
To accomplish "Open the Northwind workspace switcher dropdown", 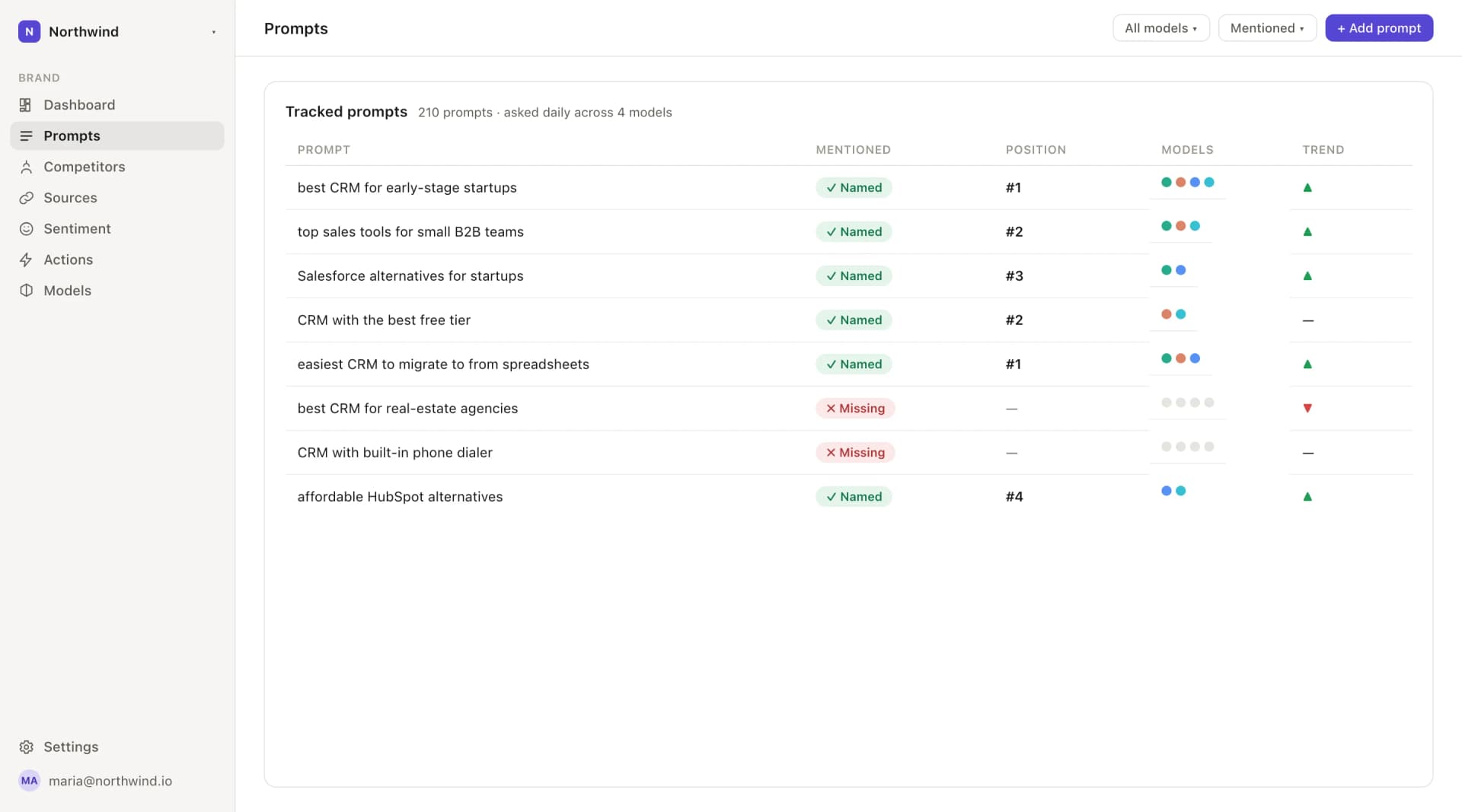I will (117, 31).
